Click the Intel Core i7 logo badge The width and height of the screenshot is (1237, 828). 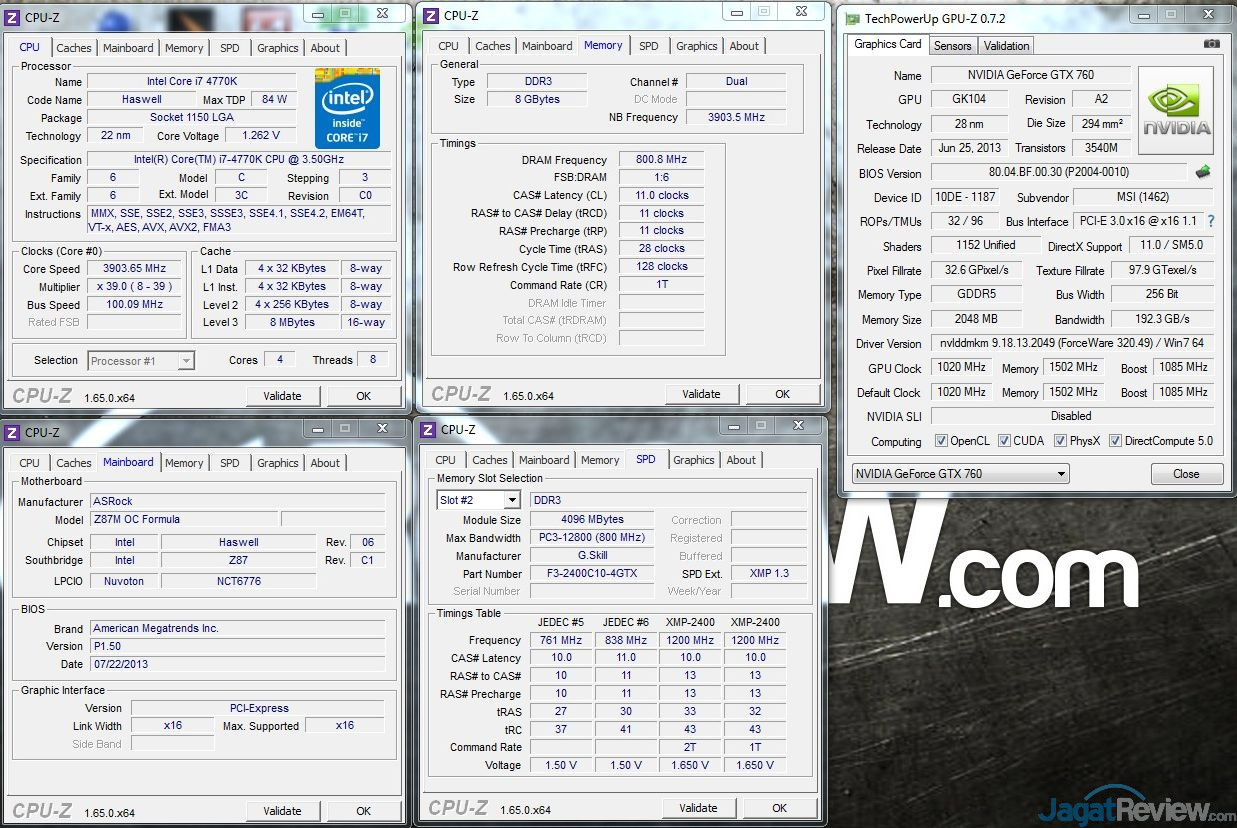tap(347, 108)
